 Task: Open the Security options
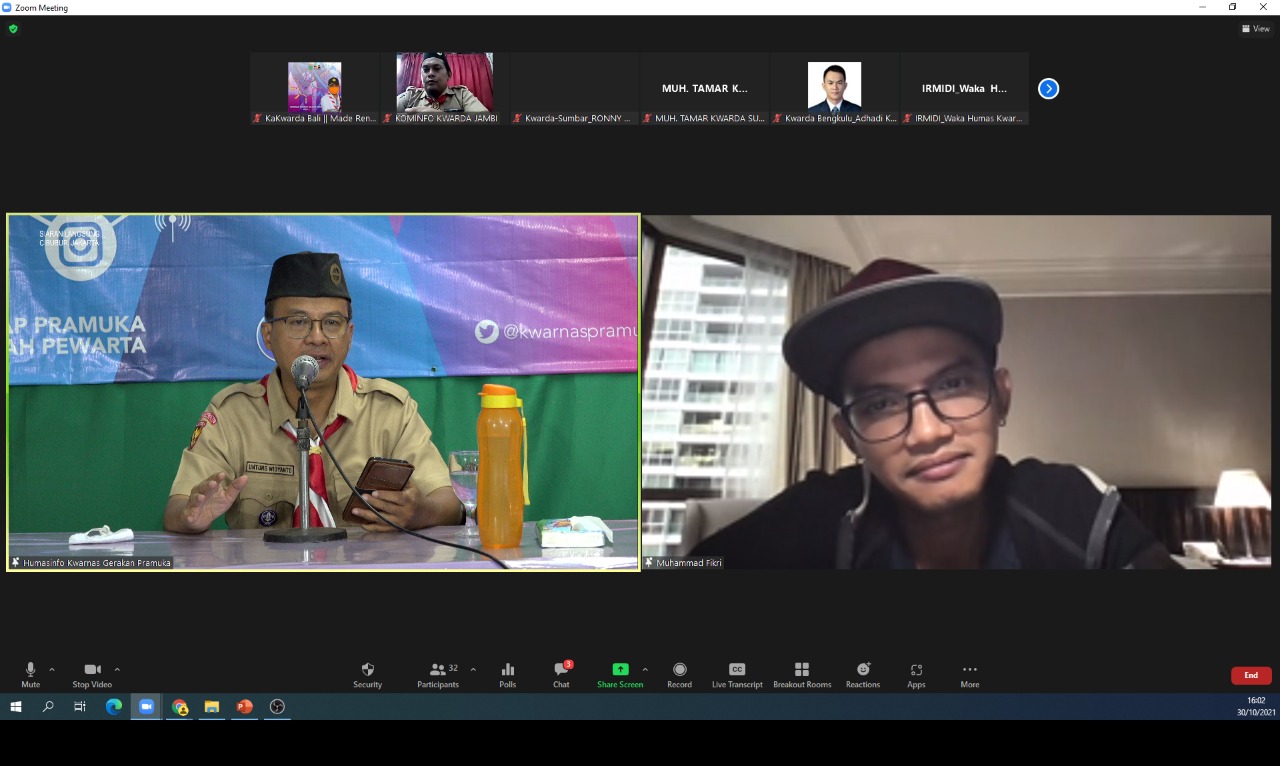click(x=367, y=675)
